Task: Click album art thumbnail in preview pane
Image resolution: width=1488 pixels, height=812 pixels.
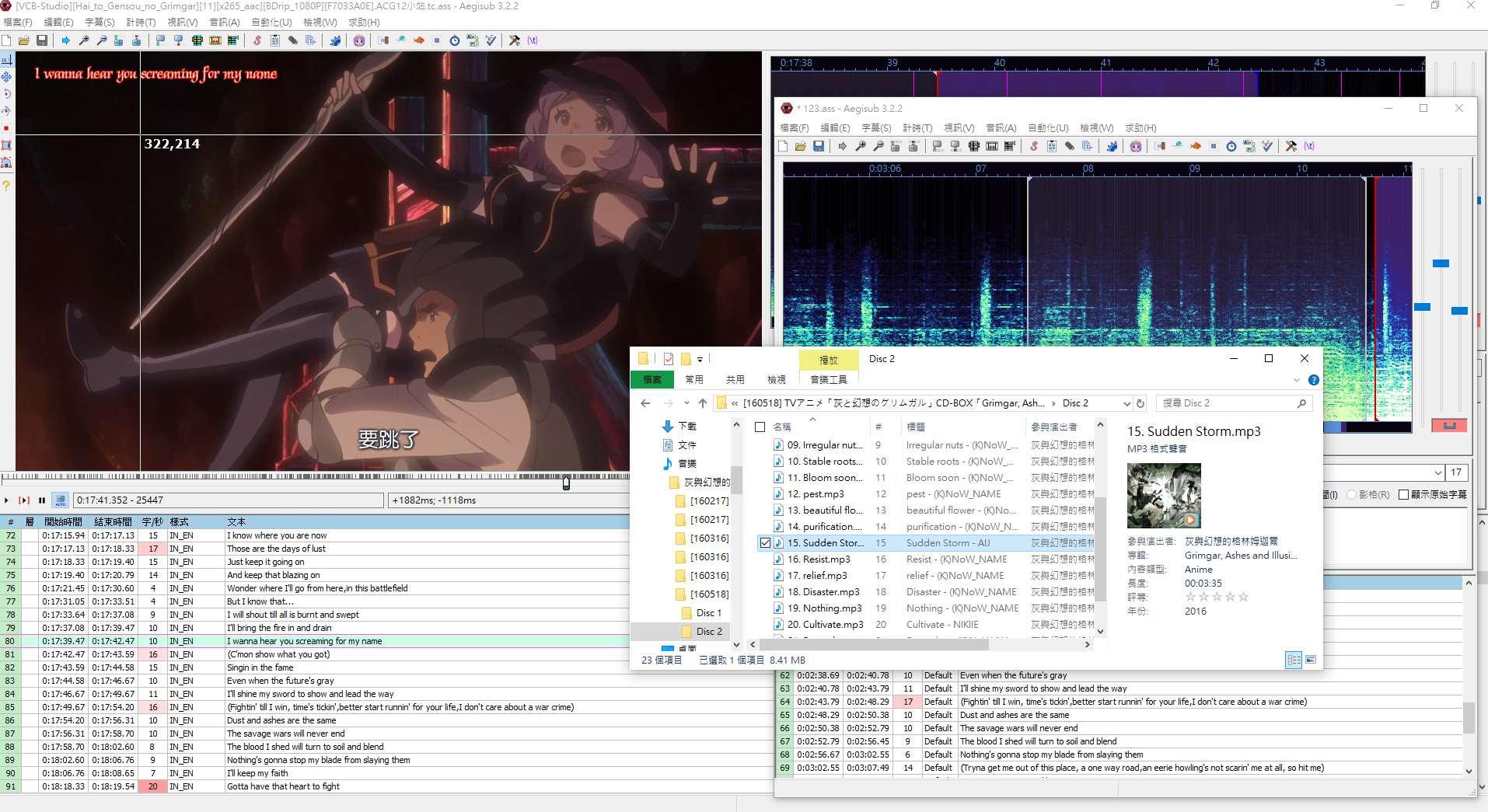Action: [x=1164, y=496]
